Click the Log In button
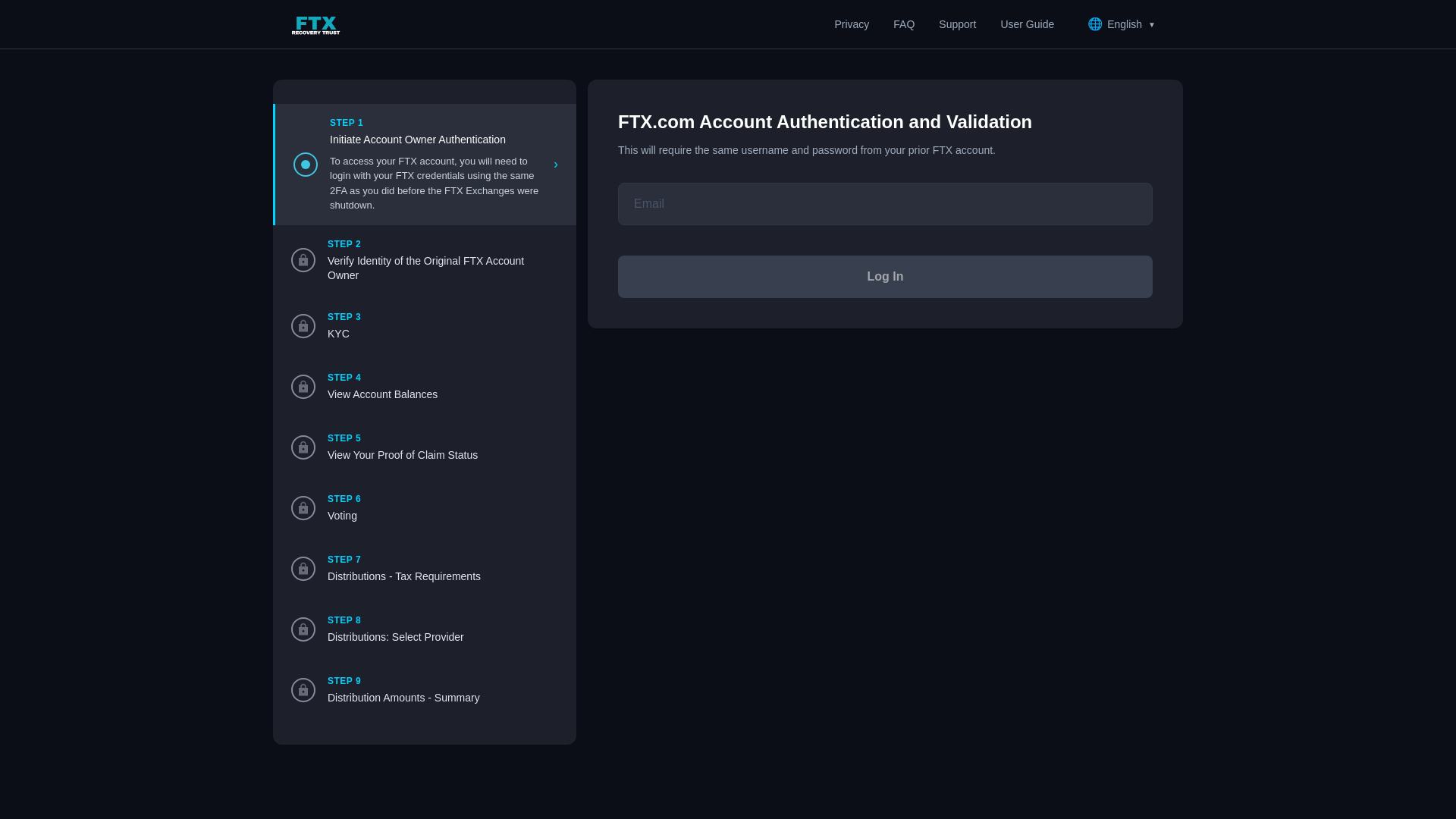Viewport: 1456px width, 819px height. (885, 277)
